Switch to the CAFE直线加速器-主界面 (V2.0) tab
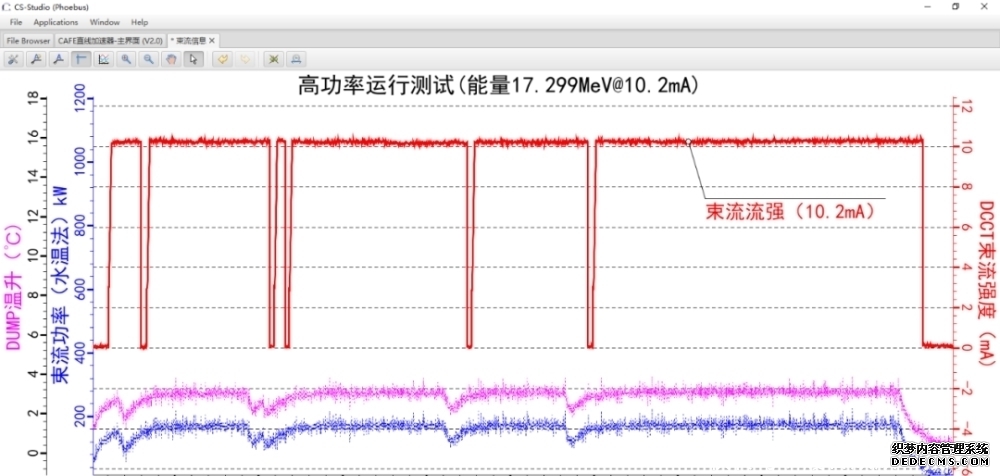The height and width of the screenshot is (476, 1000). [111, 40]
